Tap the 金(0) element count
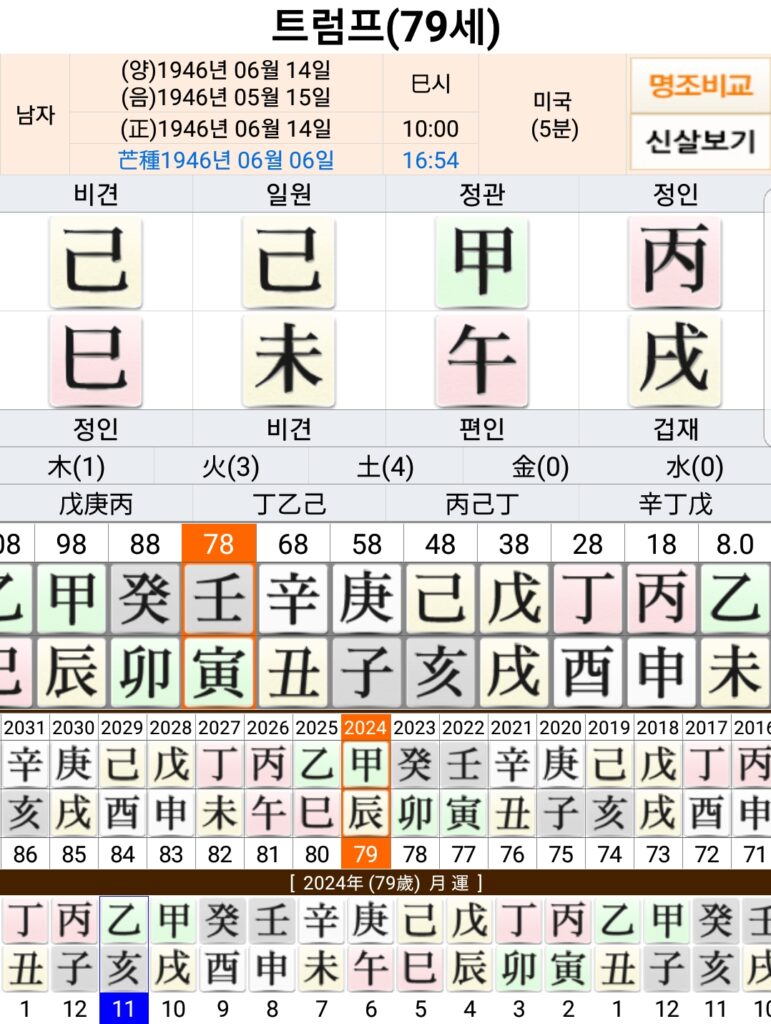This screenshot has height=1024, width=771. (540, 467)
